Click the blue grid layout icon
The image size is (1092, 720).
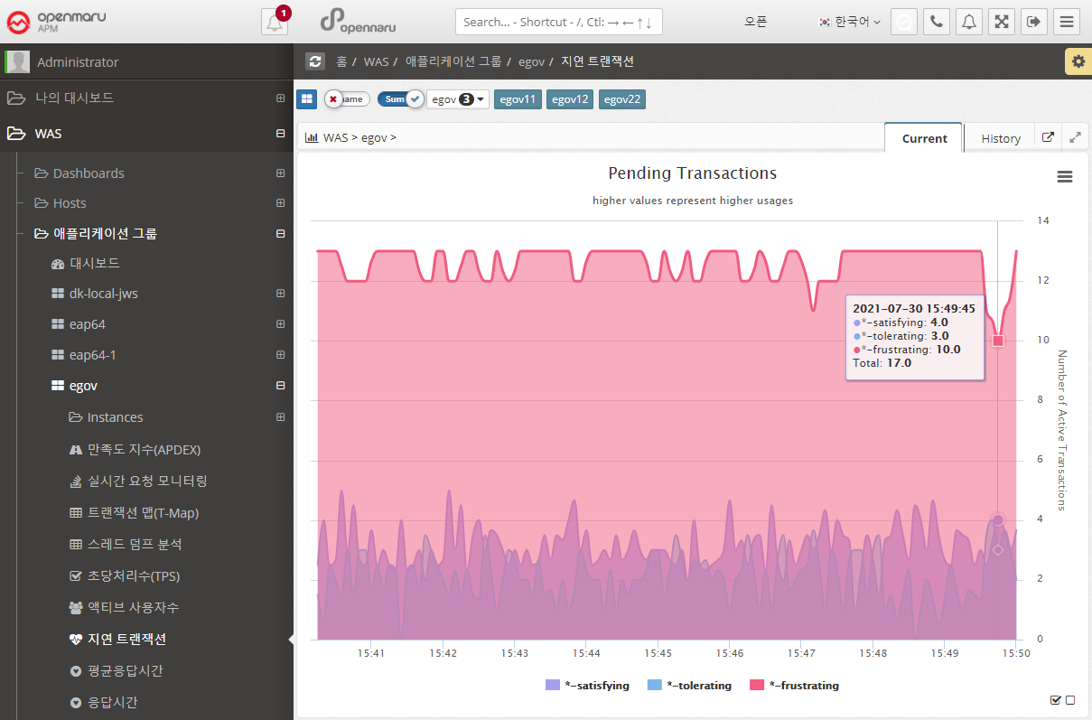click(x=306, y=99)
